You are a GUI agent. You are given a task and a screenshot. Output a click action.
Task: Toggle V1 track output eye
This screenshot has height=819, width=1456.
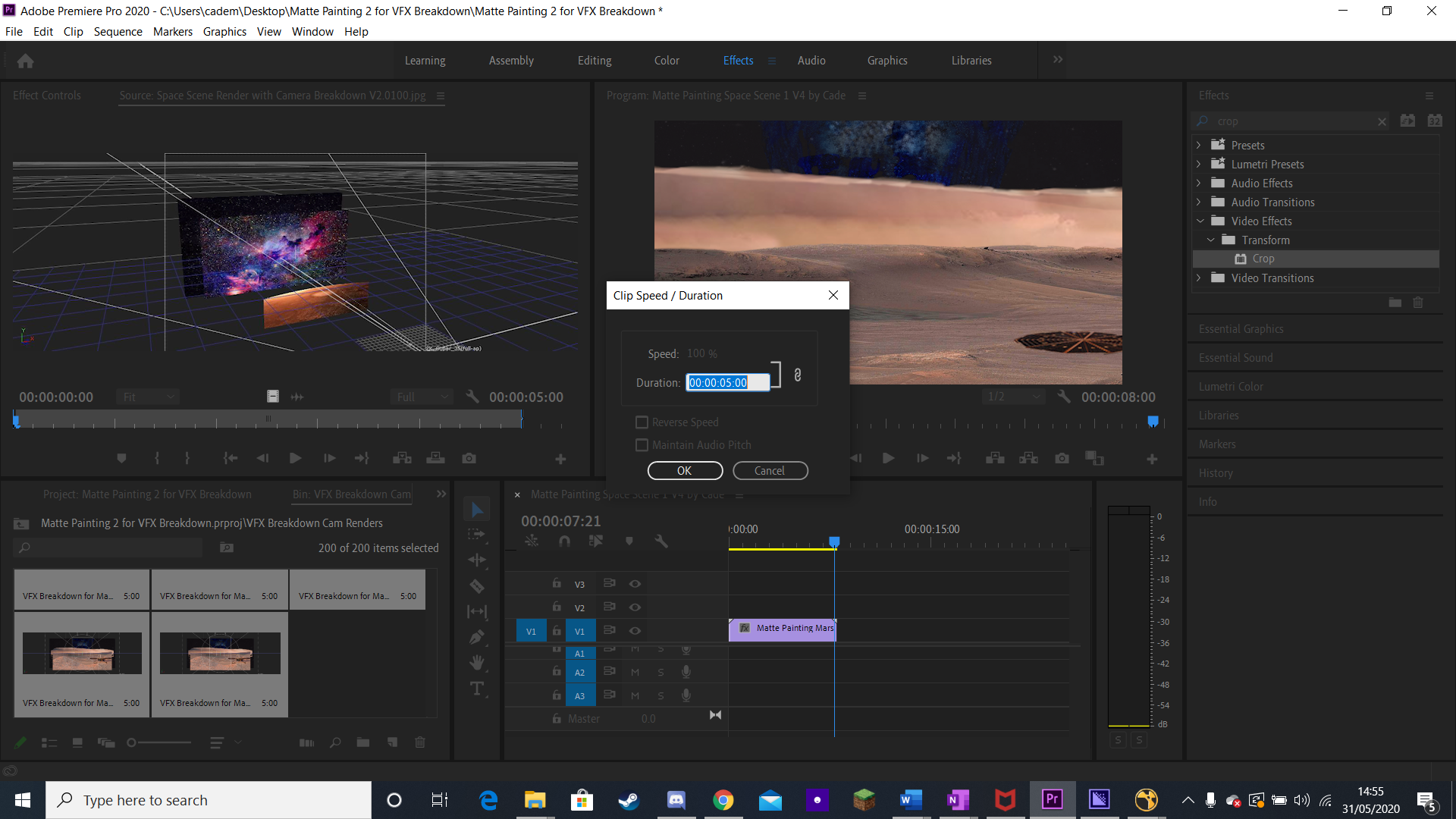click(635, 631)
